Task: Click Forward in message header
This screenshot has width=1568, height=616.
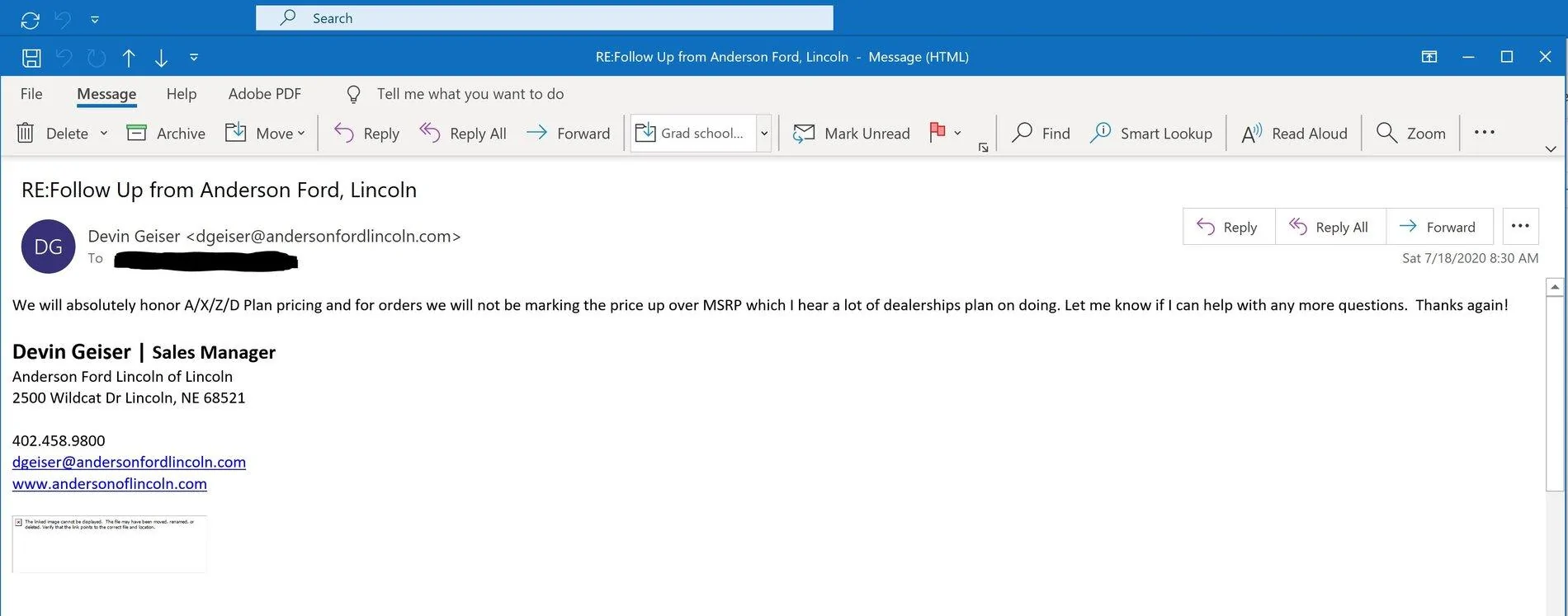Action: (x=1440, y=227)
